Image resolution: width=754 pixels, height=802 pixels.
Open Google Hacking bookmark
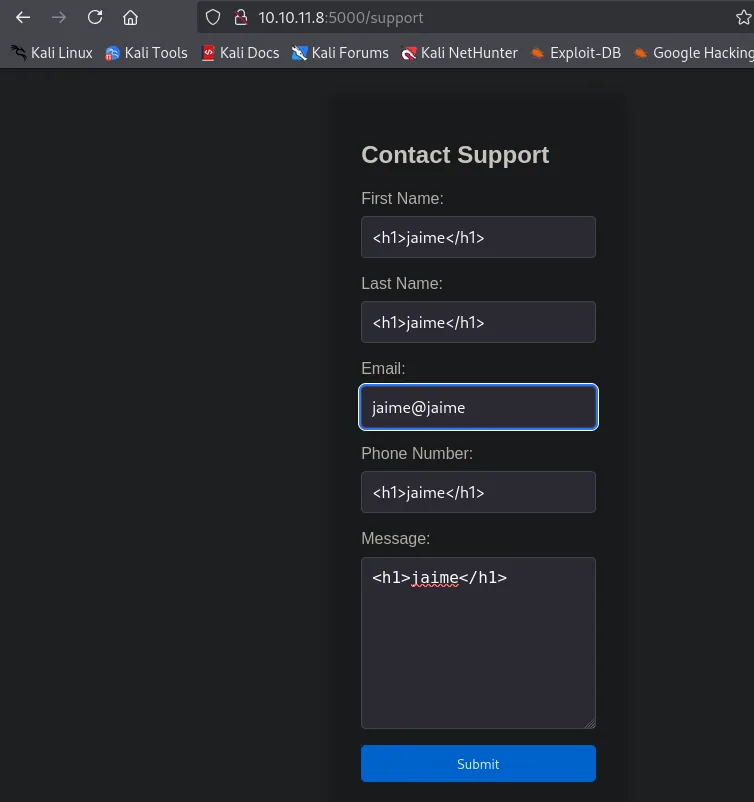(x=694, y=53)
